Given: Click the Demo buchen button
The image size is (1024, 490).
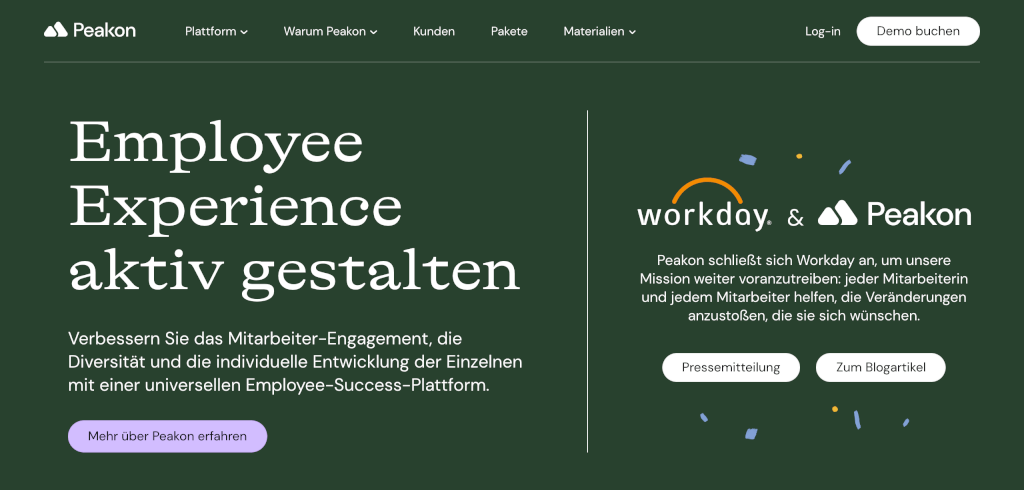Looking at the screenshot, I should coord(918,31).
